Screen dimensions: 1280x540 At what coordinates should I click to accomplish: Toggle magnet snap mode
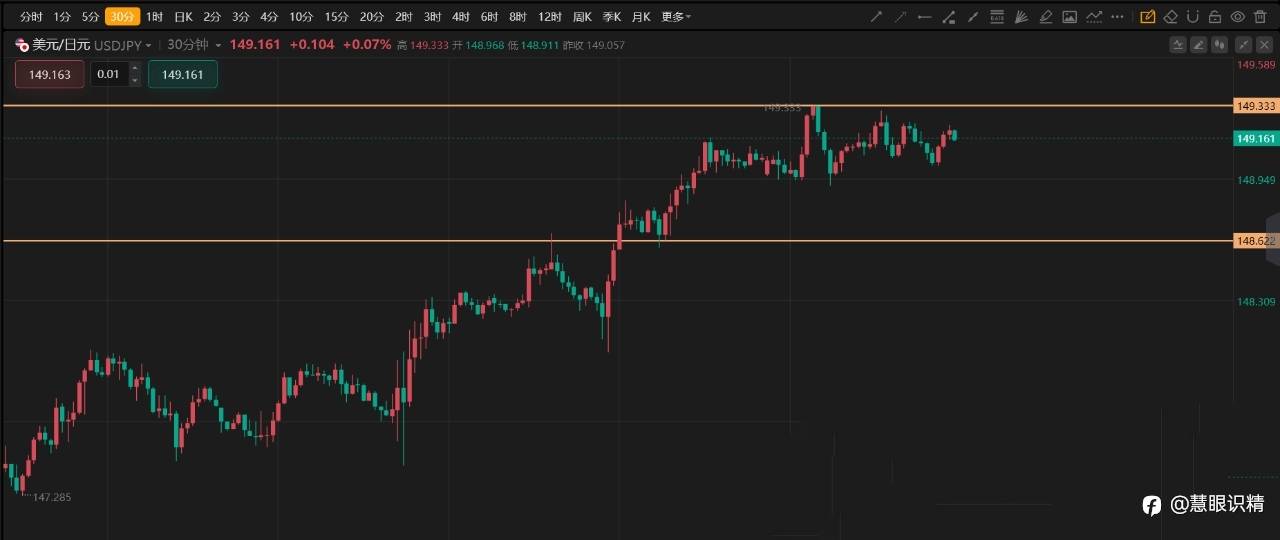click(1193, 17)
